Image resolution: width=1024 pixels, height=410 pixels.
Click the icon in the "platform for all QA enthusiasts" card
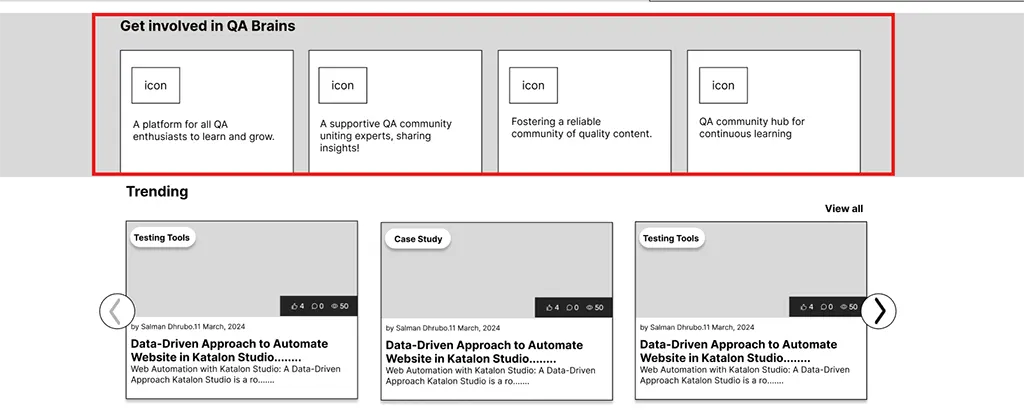[x=155, y=85]
